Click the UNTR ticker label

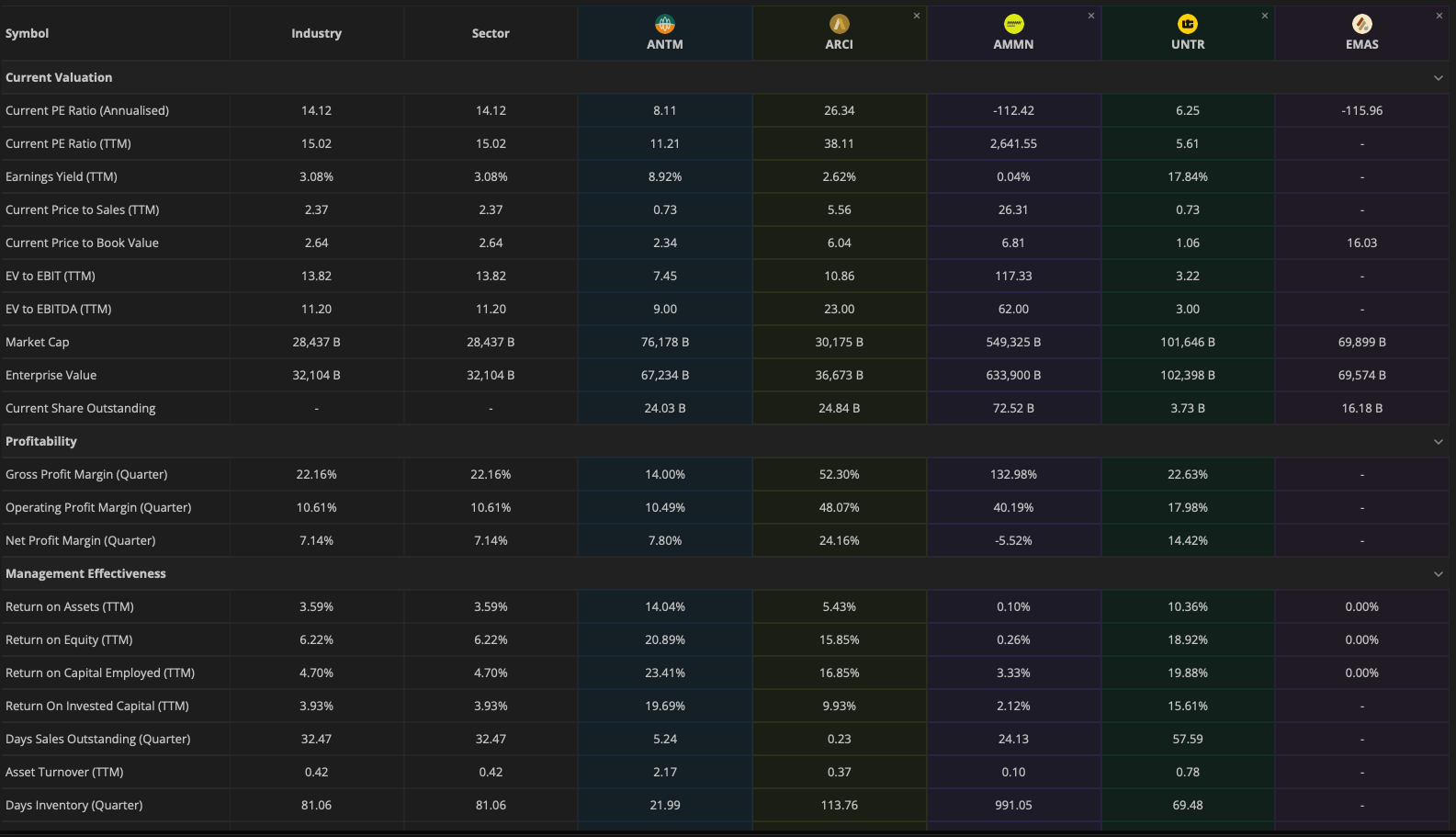tap(1188, 44)
